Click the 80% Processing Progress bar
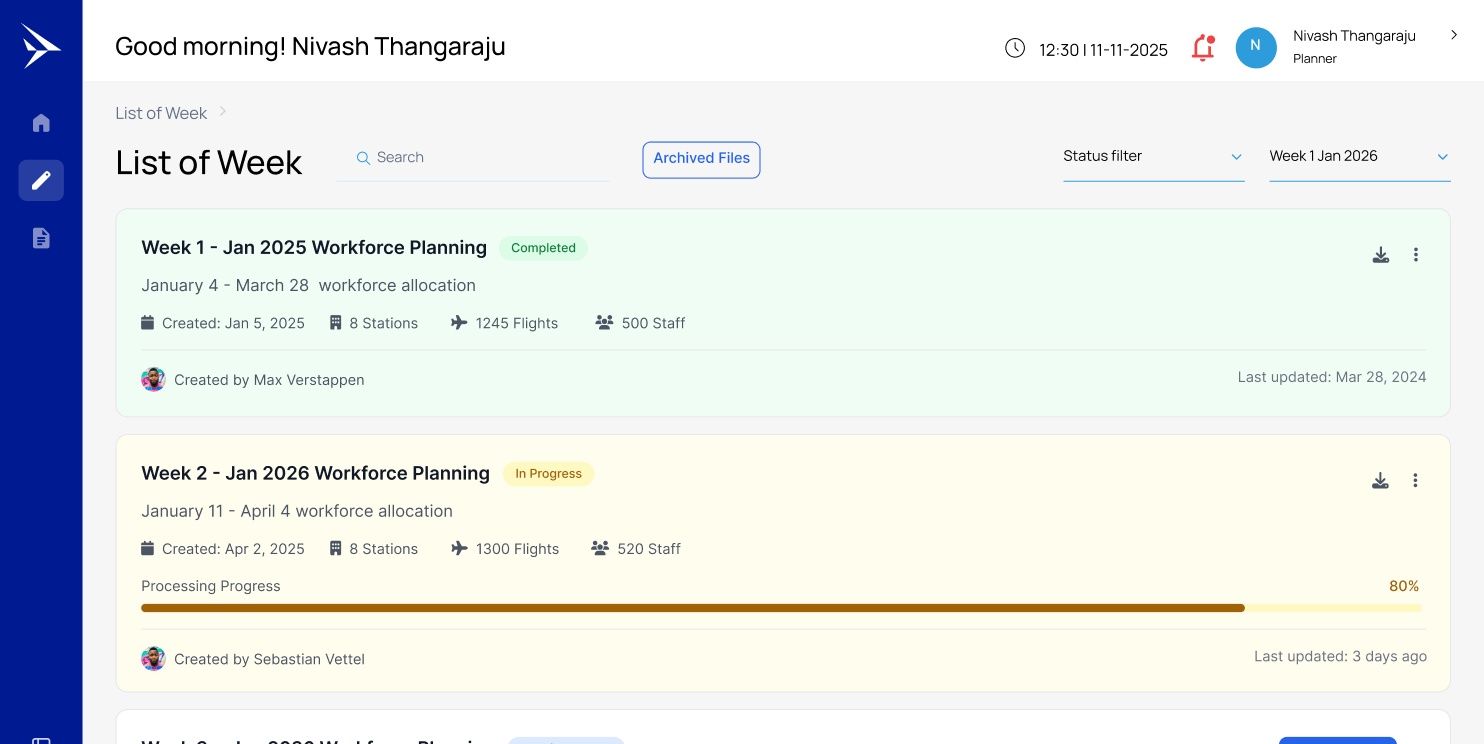 point(780,607)
